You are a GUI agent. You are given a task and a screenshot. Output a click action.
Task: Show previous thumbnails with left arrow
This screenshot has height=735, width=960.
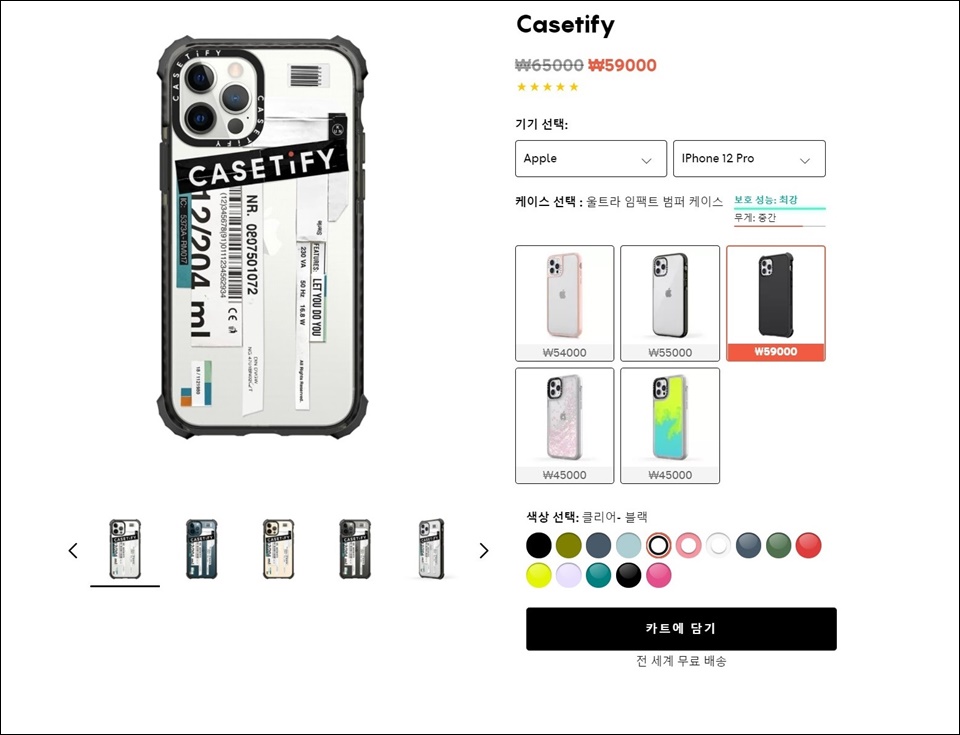pos(73,551)
